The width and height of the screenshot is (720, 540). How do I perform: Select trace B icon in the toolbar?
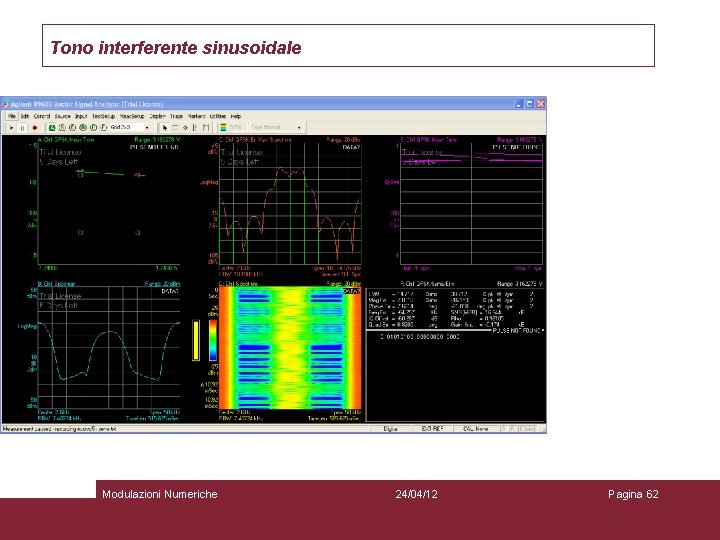pyautogui.click(x=62, y=128)
